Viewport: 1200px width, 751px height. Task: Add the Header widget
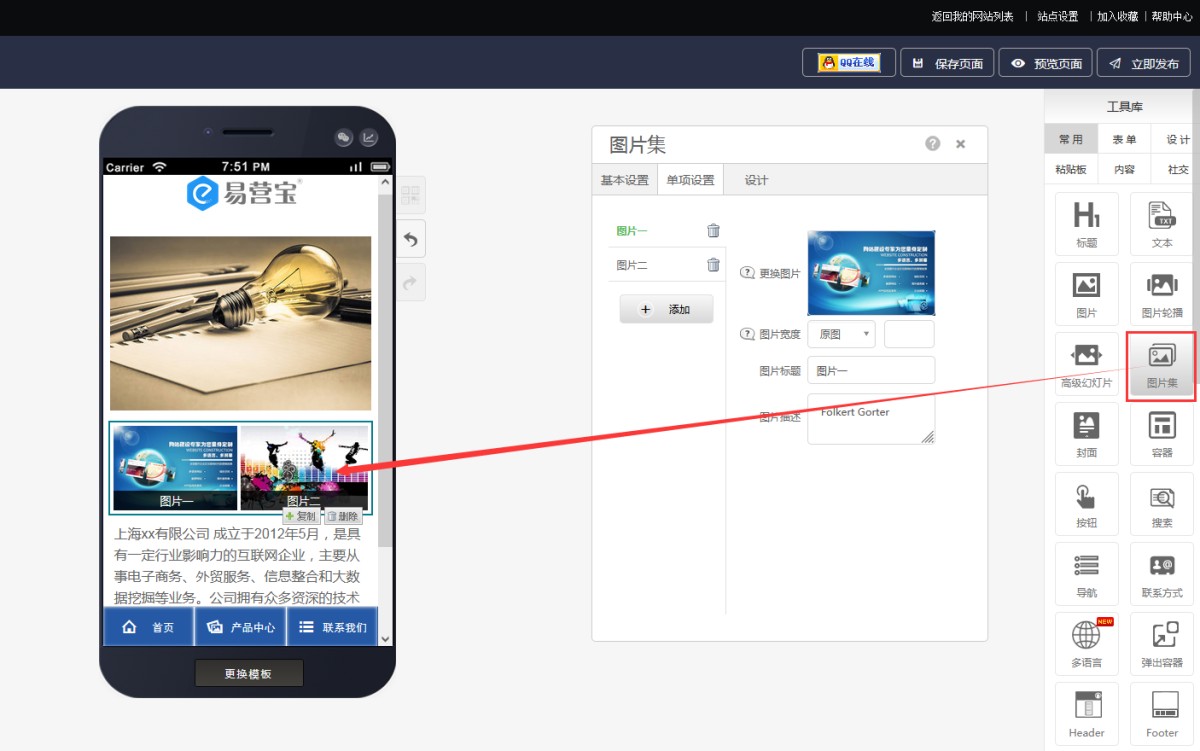click(1086, 714)
